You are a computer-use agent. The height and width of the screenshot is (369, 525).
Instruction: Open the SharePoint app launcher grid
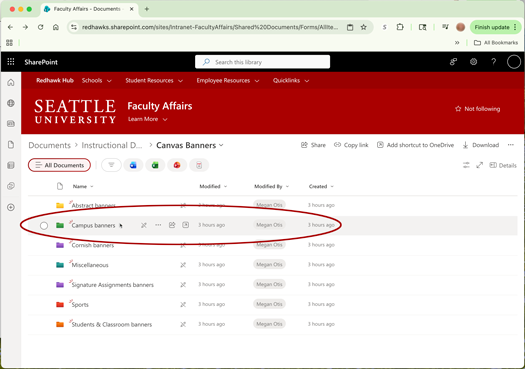pos(11,62)
